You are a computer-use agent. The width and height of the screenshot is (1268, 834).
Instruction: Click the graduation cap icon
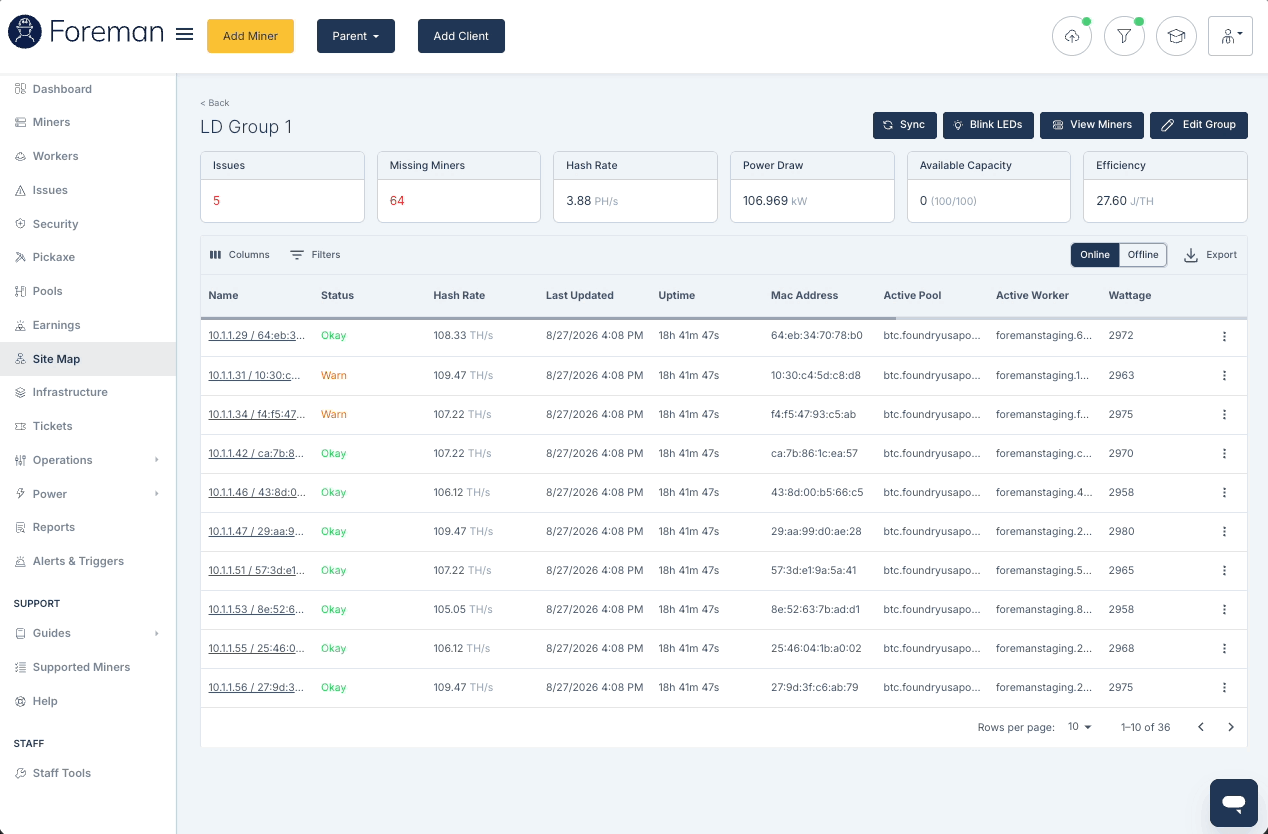1176,36
